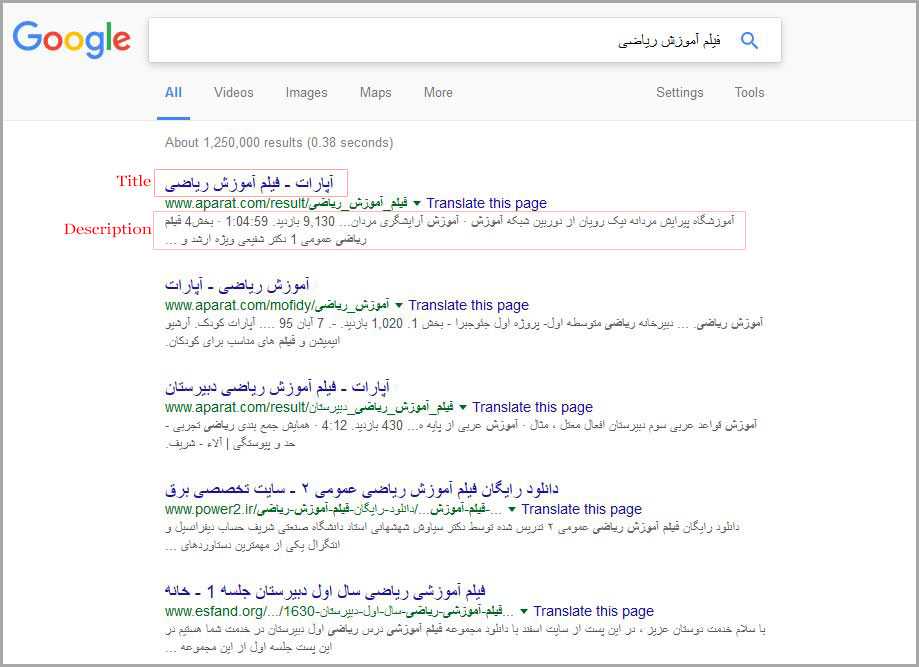Switch to the Videos tab

click(x=233, y=93)
